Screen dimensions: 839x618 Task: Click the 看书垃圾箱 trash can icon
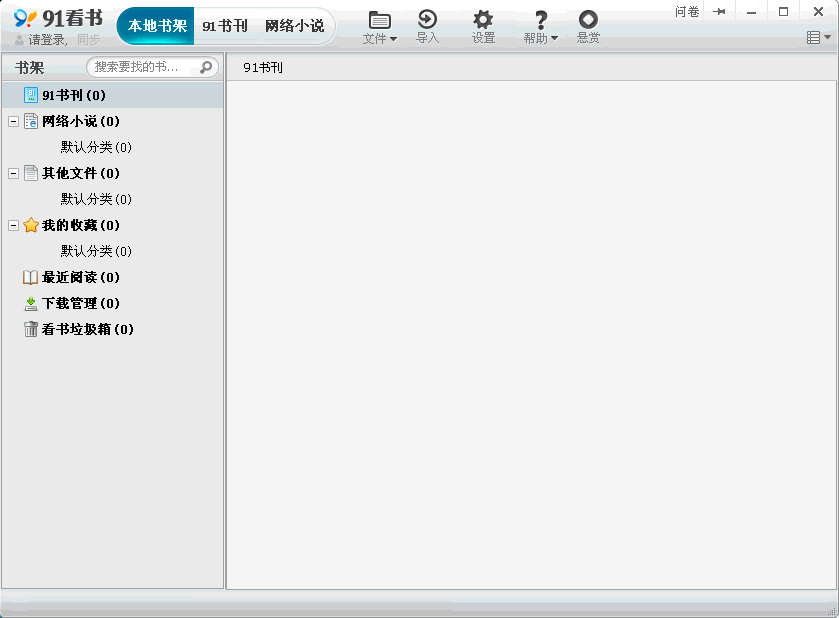(31, 329)
